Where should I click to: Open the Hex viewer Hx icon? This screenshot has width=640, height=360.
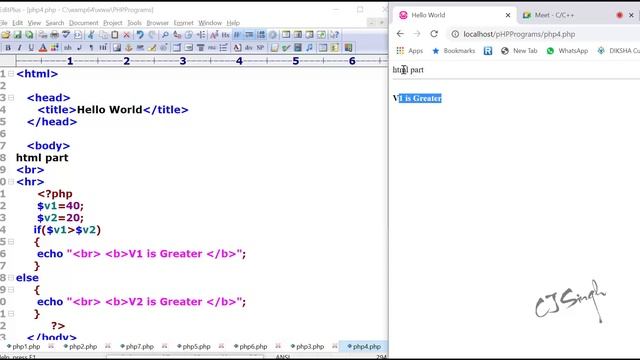click(225, 35)
